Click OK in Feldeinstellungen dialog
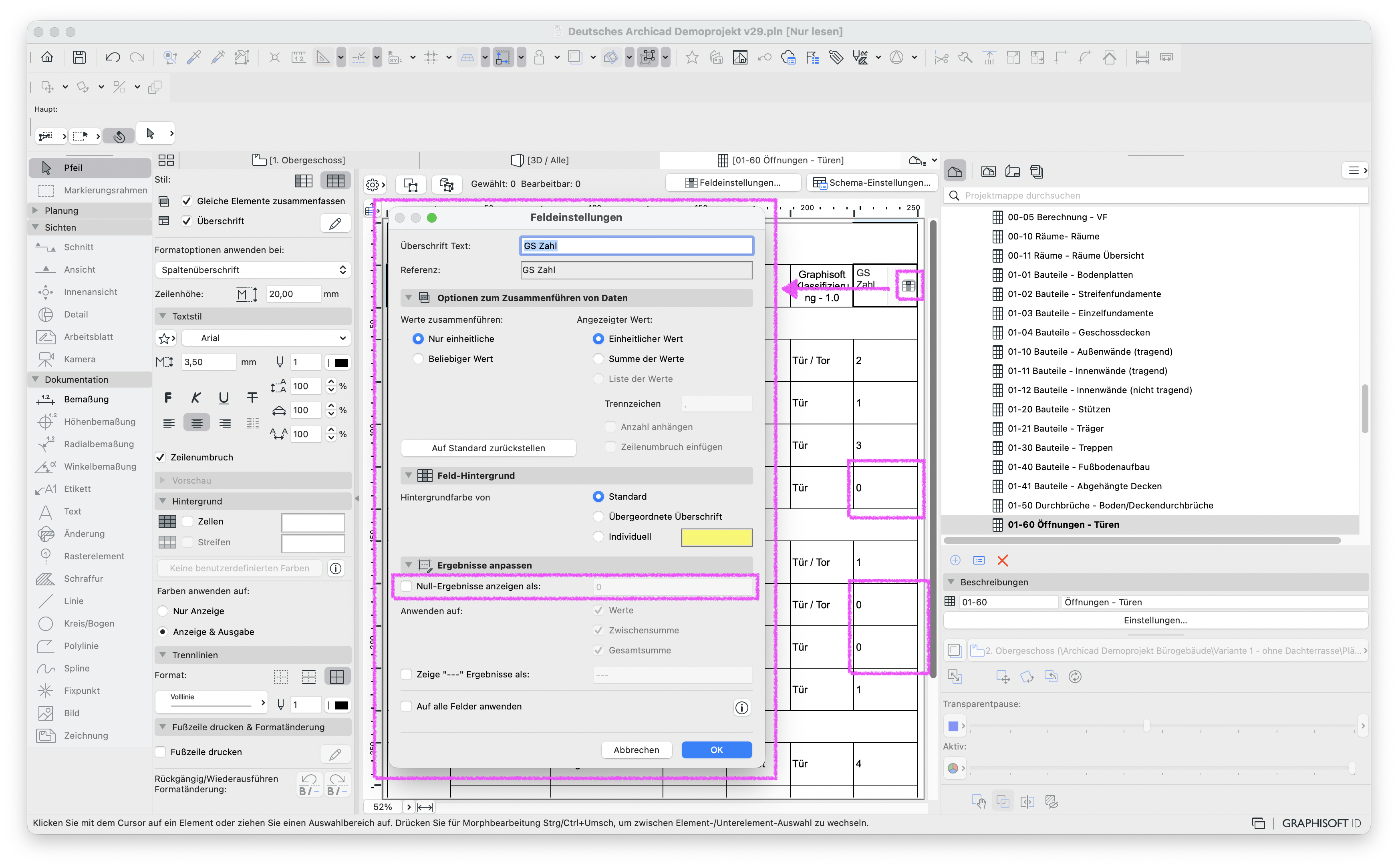Screen dimensions: 1398x868 click(716, 750)
